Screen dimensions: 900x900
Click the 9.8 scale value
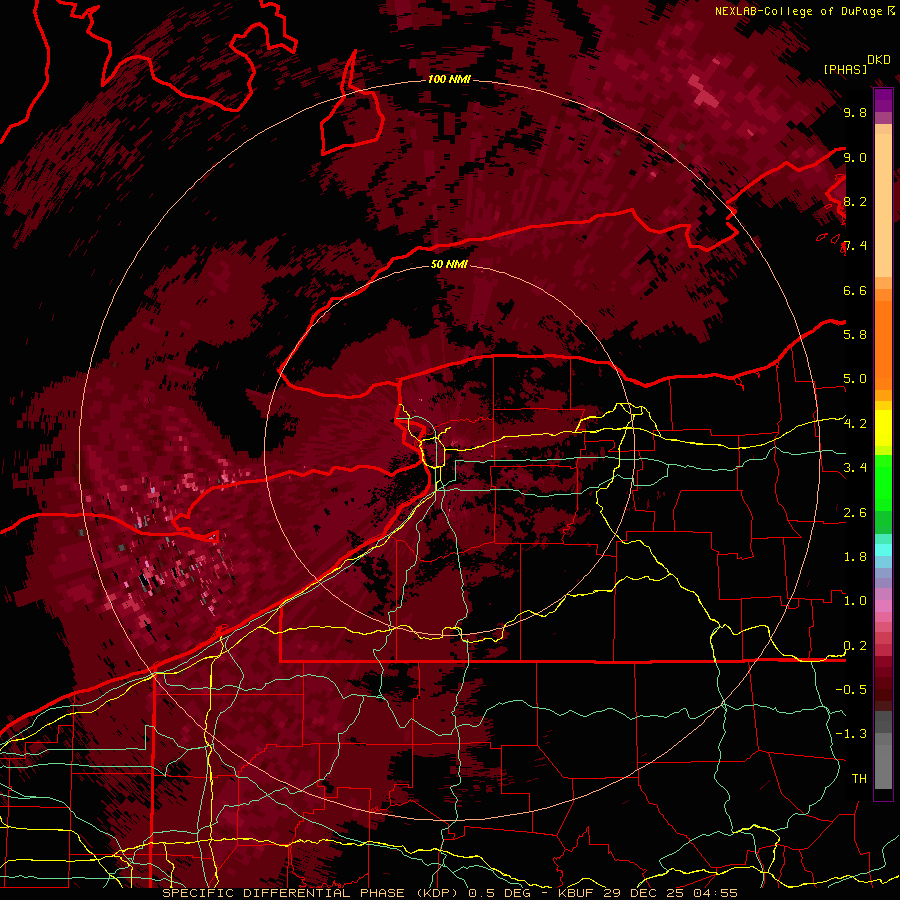855,112
